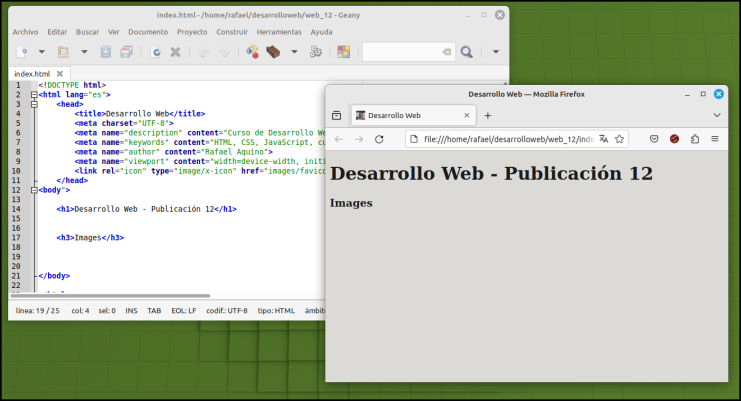The height and width of the screenshot is (401, 741).
Task: Click the "tipo: HTML" status entry
Action: click(x=276, y=311)
